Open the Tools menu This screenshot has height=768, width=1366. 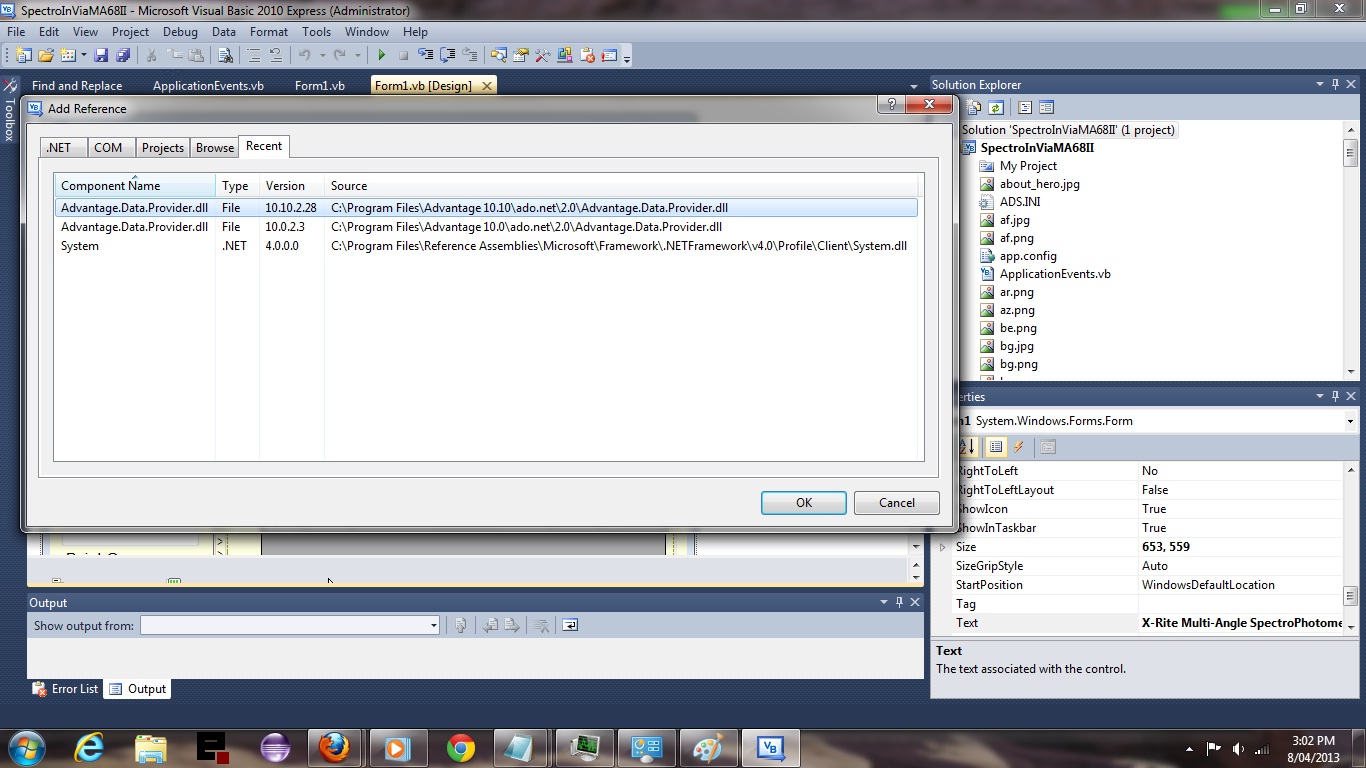tap(316, 32)
